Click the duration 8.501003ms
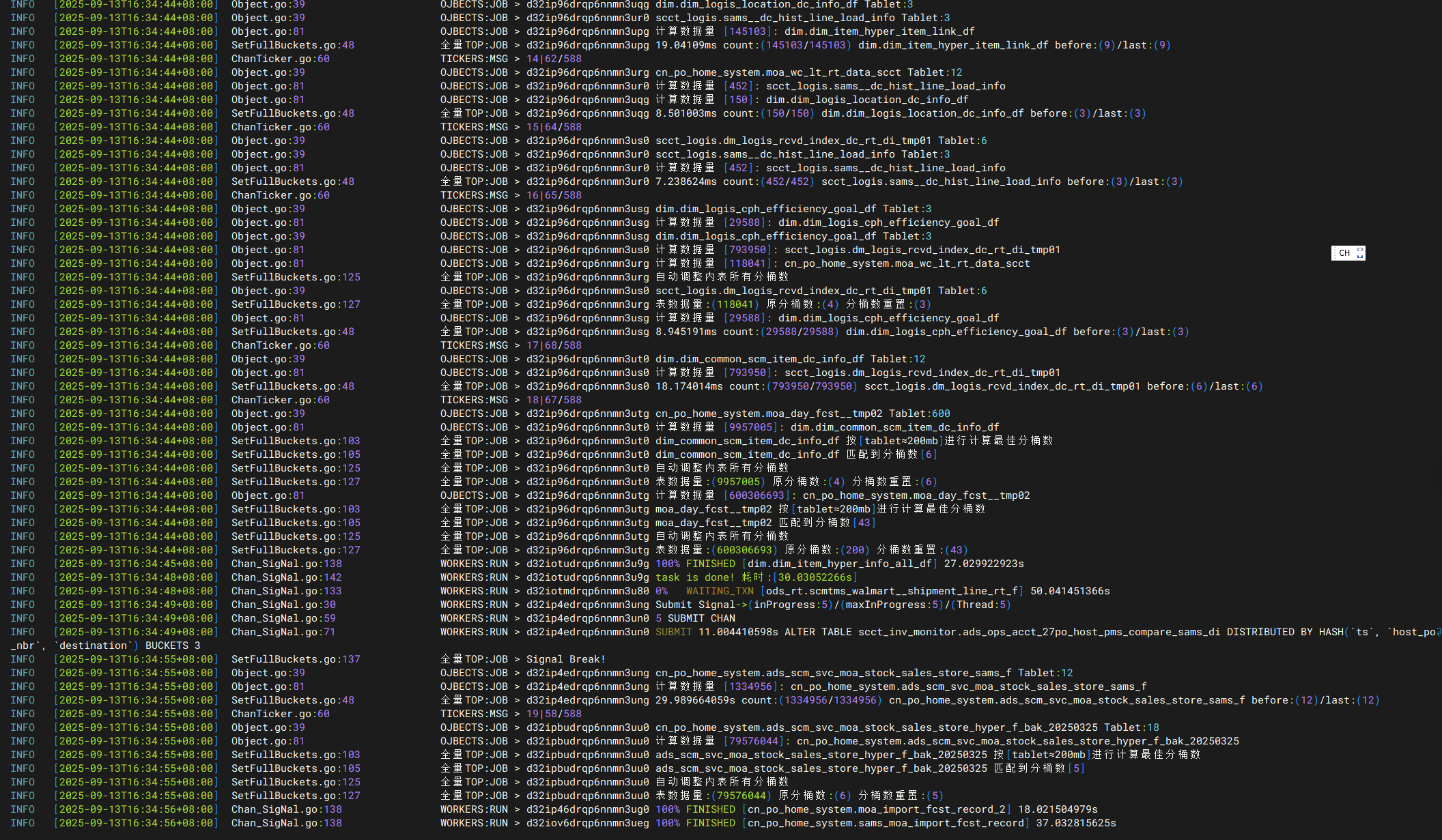Screen dimensions: 1442x840 pyautogui.click(x=686, y=113)
